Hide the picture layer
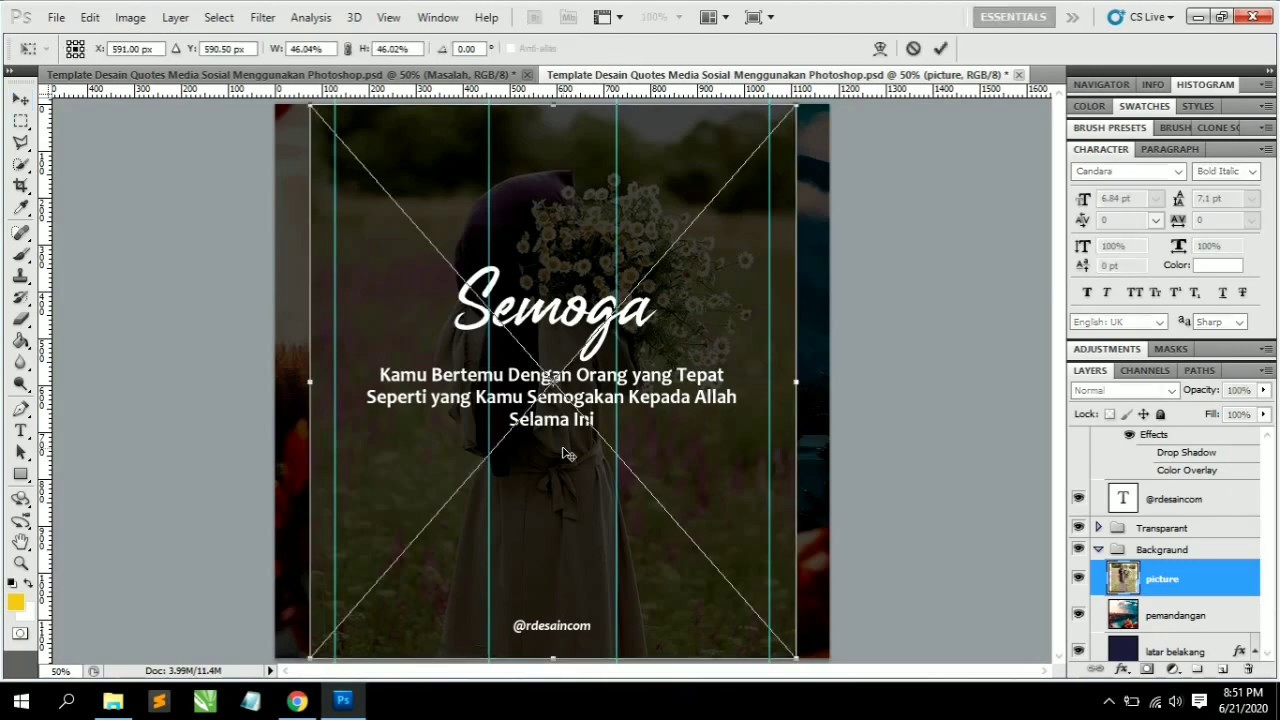This screenshot has height=720, width=1280. (x=1078, y=578)
